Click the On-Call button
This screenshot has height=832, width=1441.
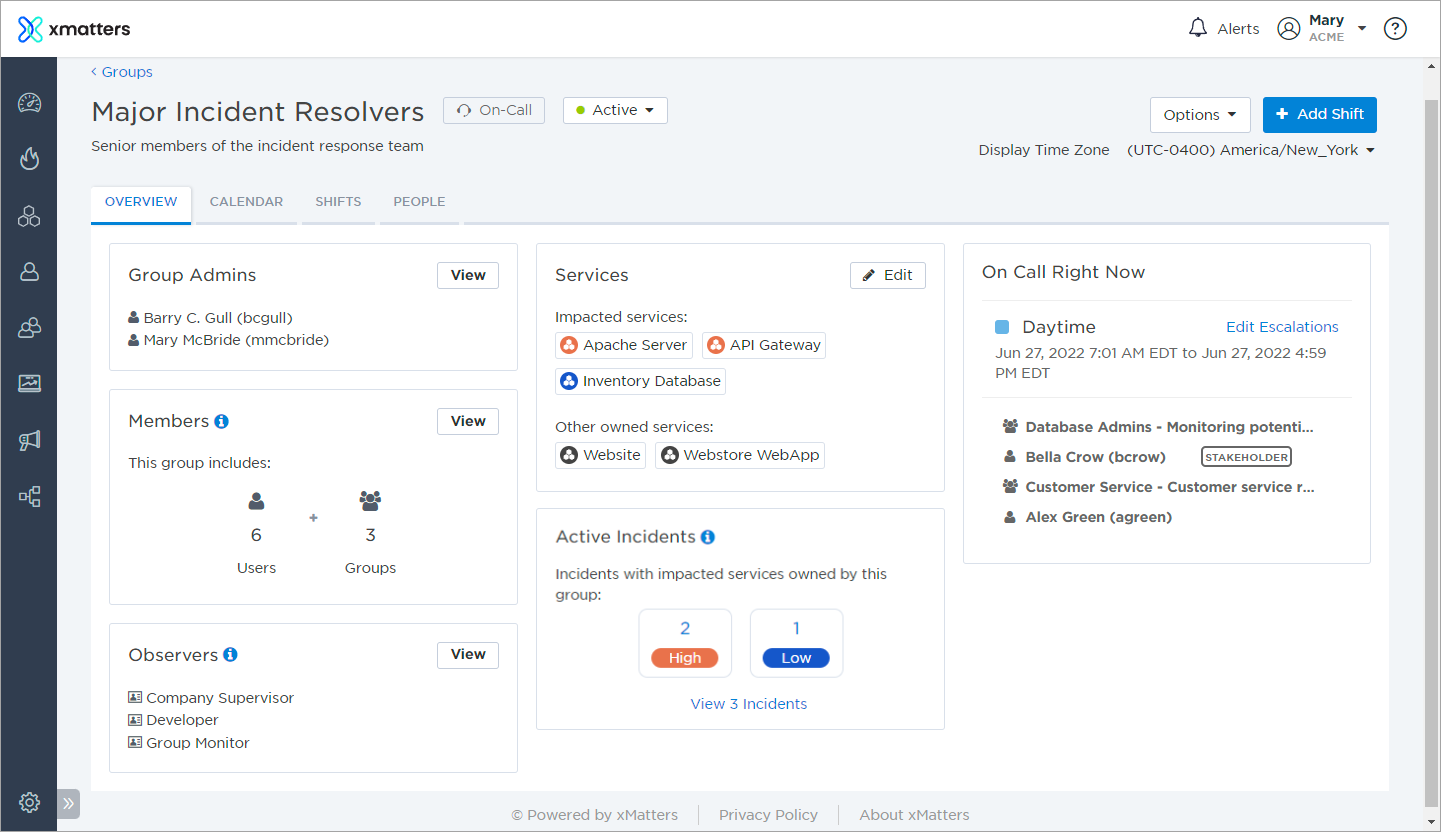pyautogui.click(x=494, y=110)
